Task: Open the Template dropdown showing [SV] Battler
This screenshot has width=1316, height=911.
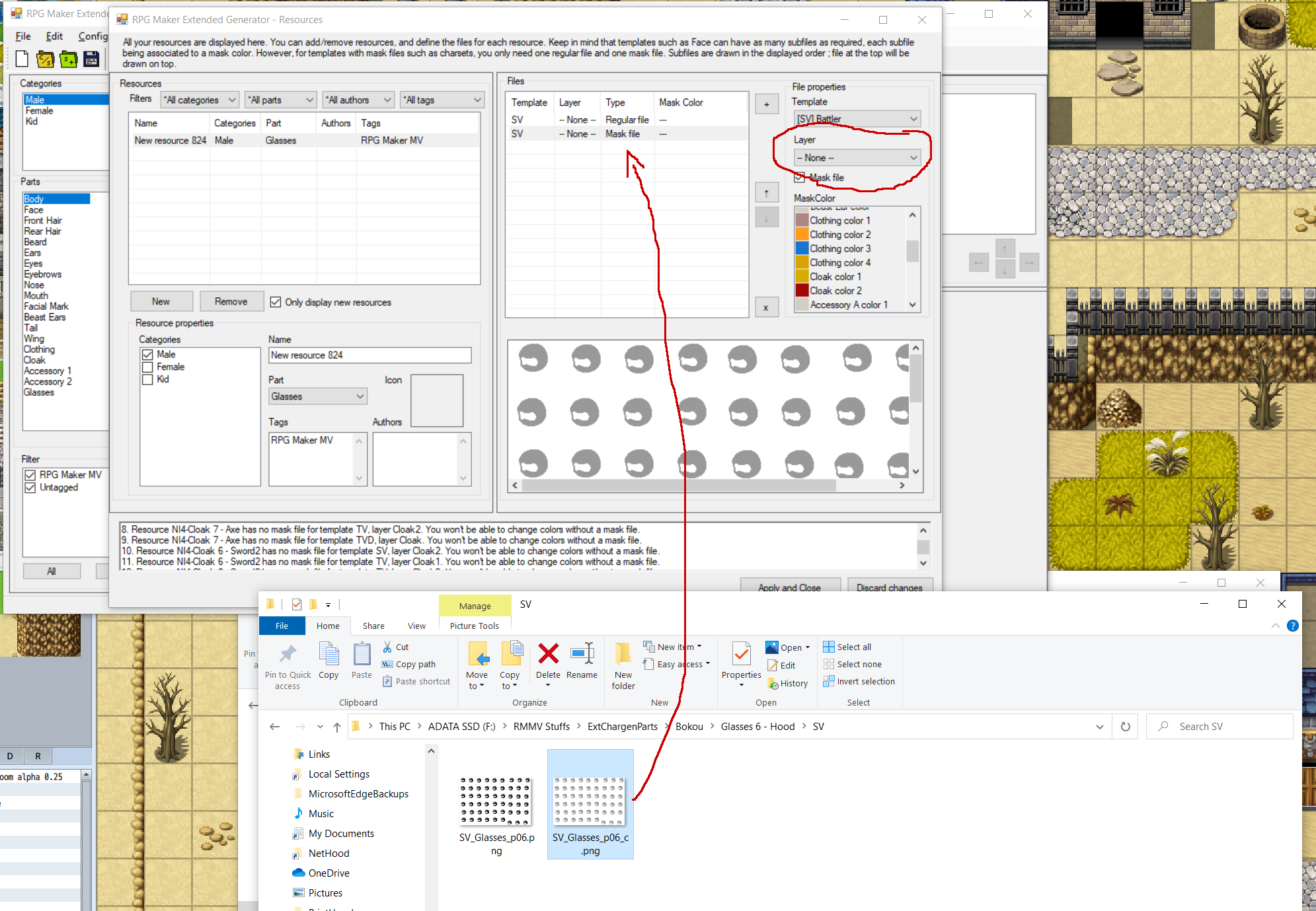Action: tap(857, 119)
